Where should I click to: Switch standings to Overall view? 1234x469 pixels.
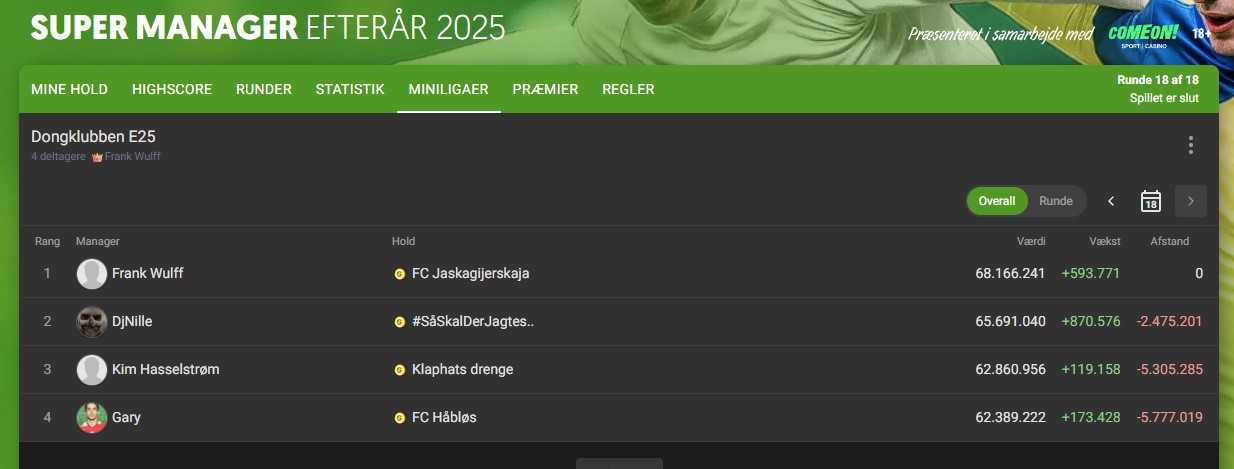point(997,201)
